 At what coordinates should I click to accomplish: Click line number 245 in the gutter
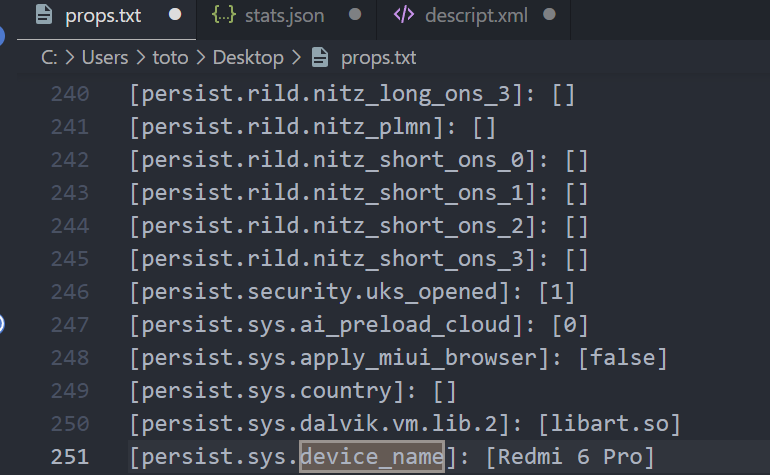pos(70,258)
